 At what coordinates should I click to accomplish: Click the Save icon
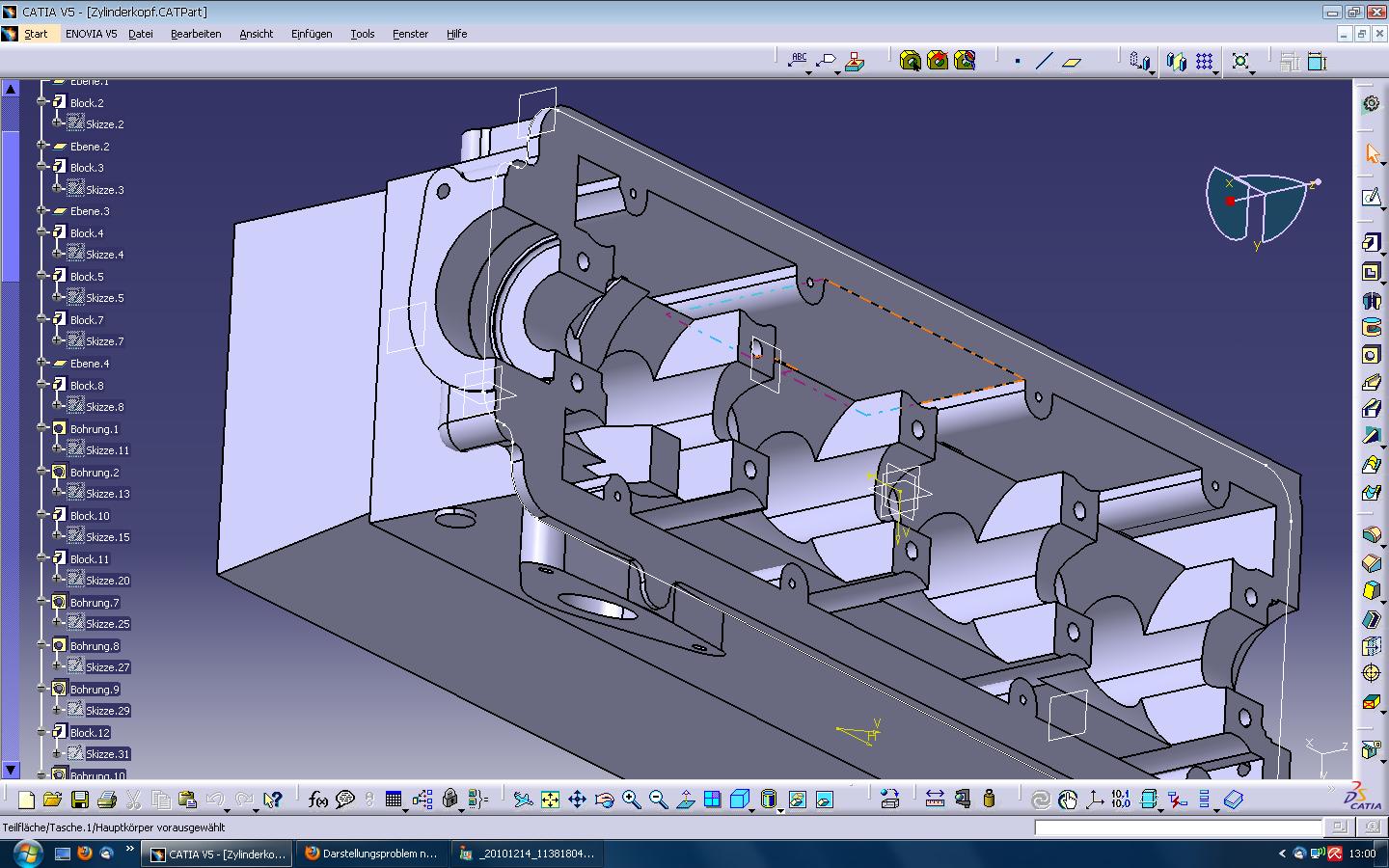pos(80,800)
